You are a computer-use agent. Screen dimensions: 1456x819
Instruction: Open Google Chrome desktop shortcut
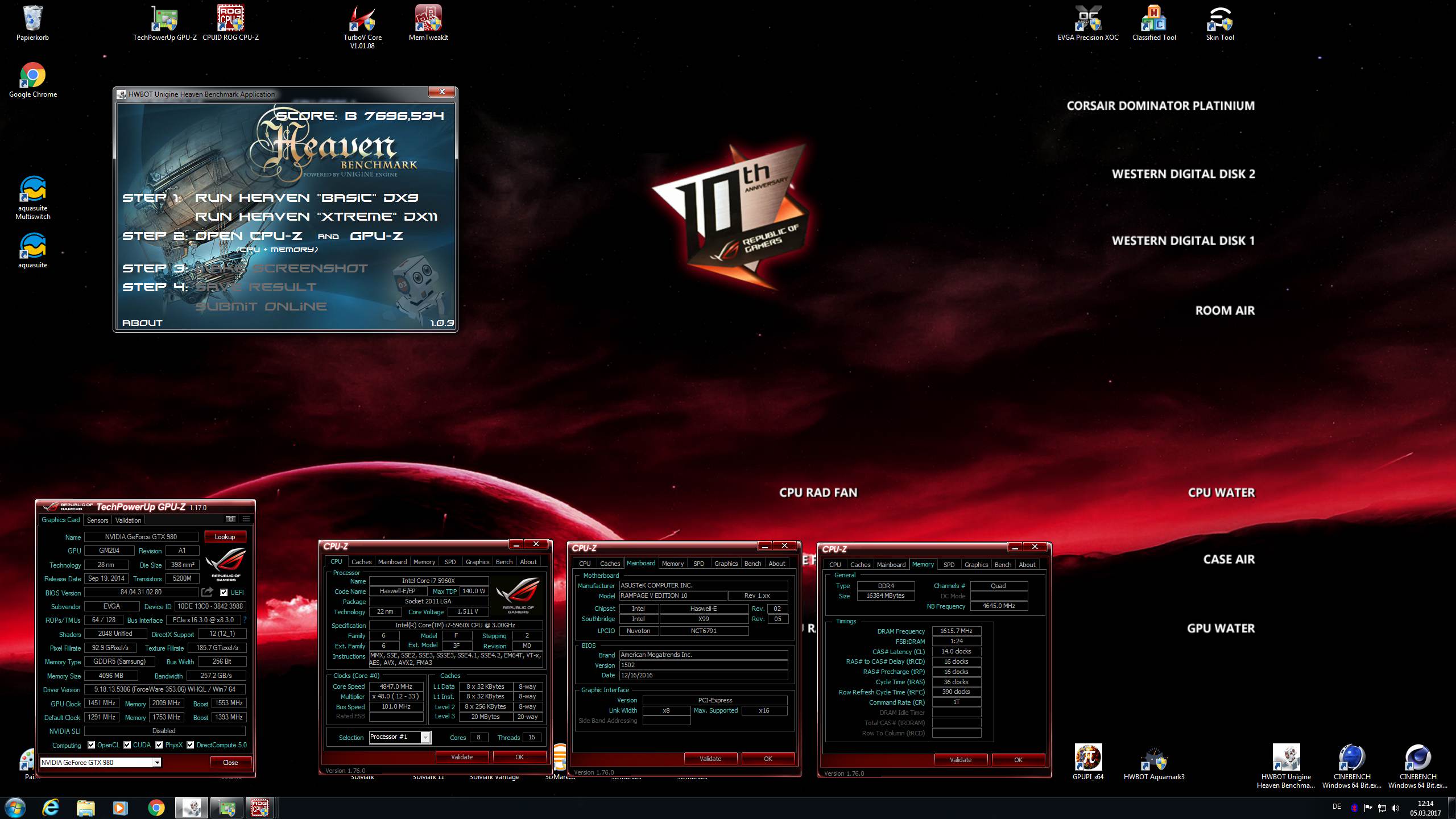[x=32, y=80]
